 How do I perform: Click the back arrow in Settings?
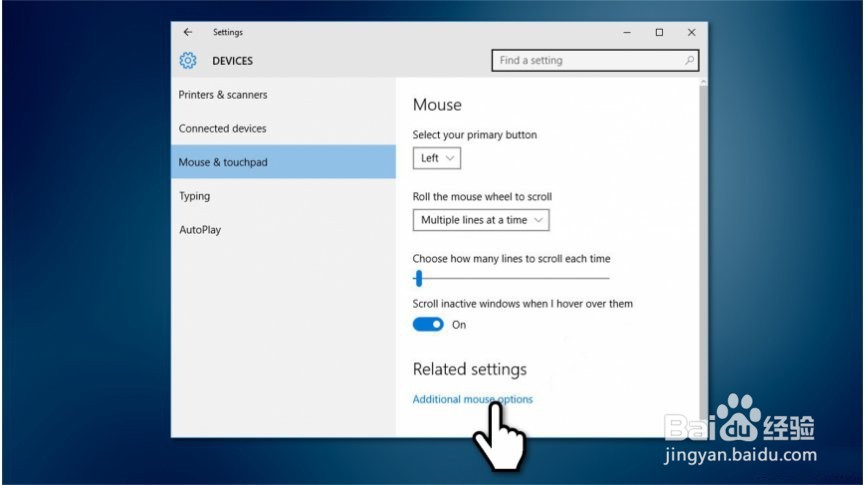[x=188, y=32]
